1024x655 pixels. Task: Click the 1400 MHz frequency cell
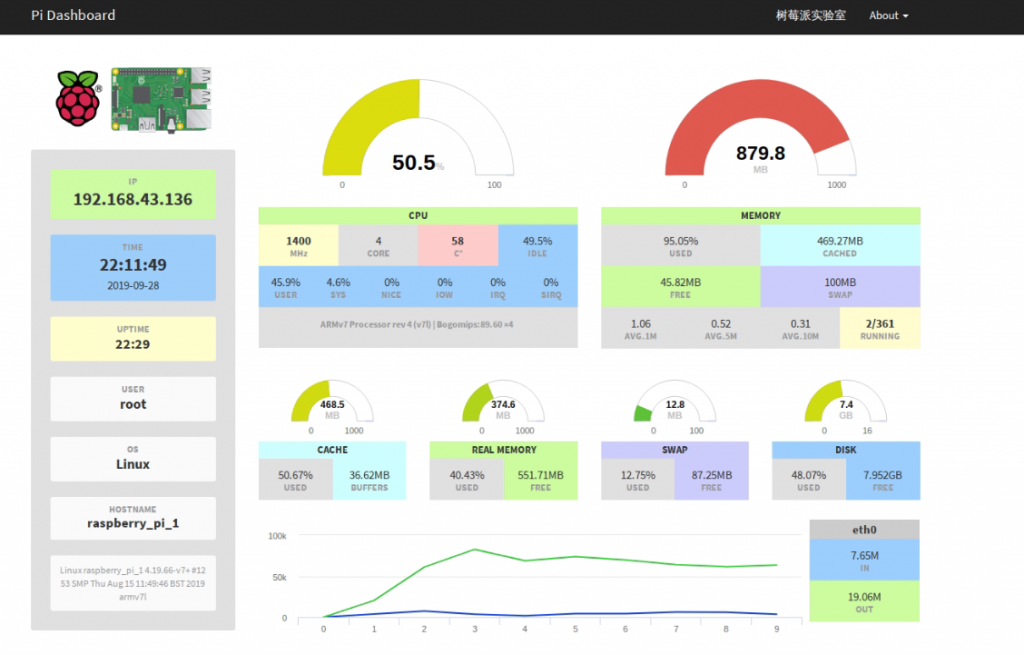coord(298,246)
